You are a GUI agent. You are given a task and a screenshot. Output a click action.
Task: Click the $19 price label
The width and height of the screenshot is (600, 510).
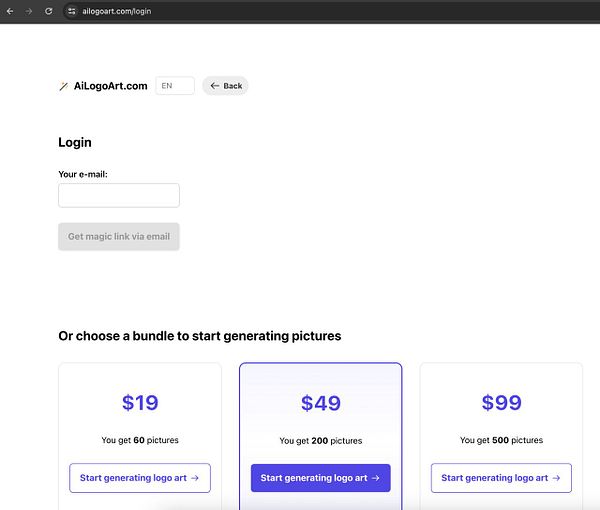pos(140,403)
